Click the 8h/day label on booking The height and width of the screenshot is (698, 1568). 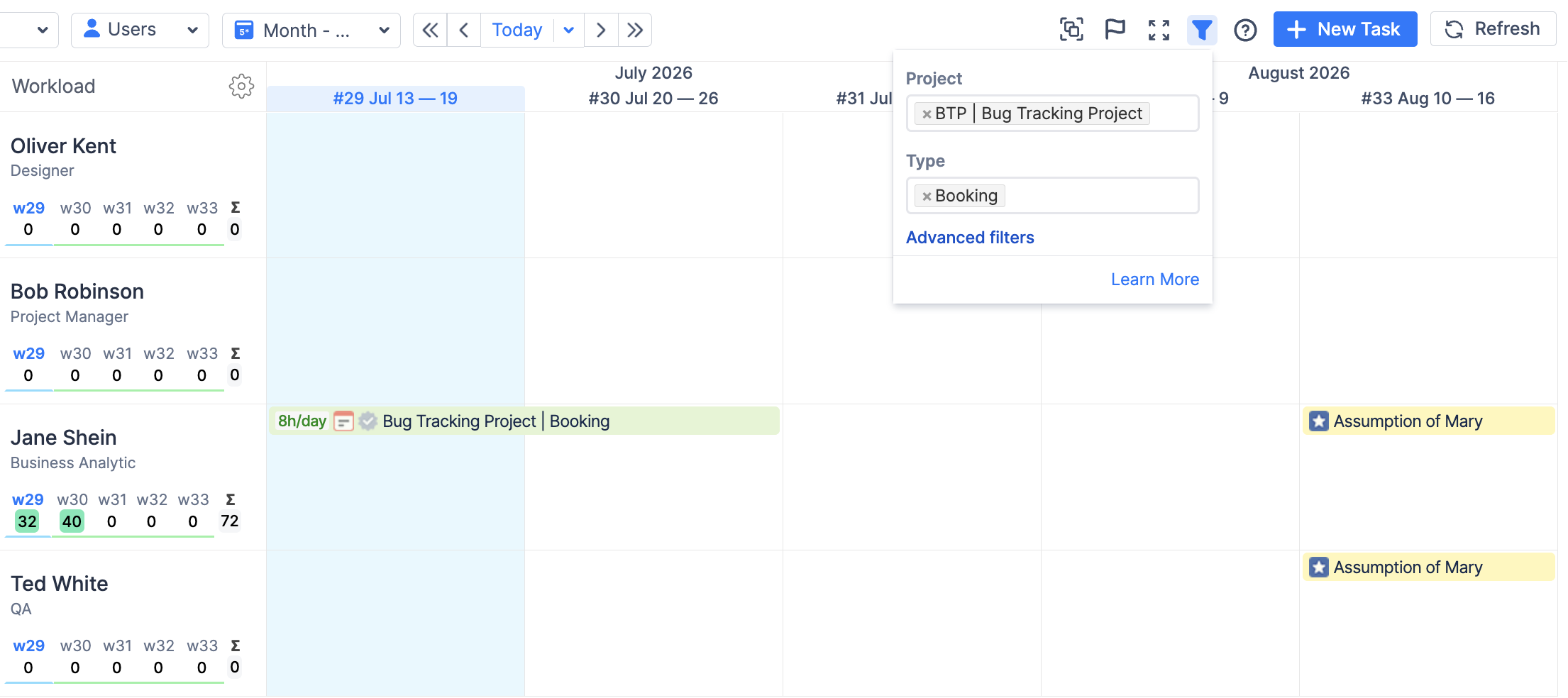tap(302, 421)
